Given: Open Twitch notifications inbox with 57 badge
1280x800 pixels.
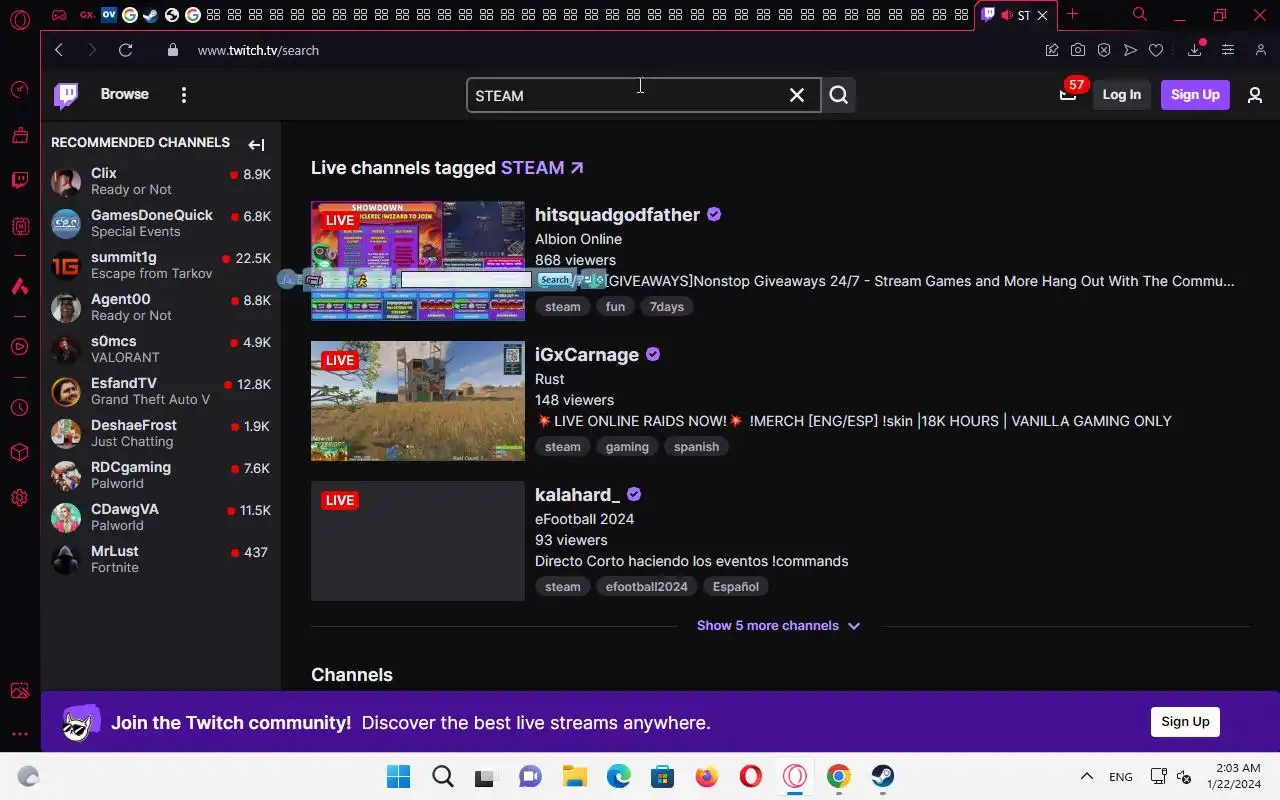Looking at the screenshot, I should (x=1068, y=94).
